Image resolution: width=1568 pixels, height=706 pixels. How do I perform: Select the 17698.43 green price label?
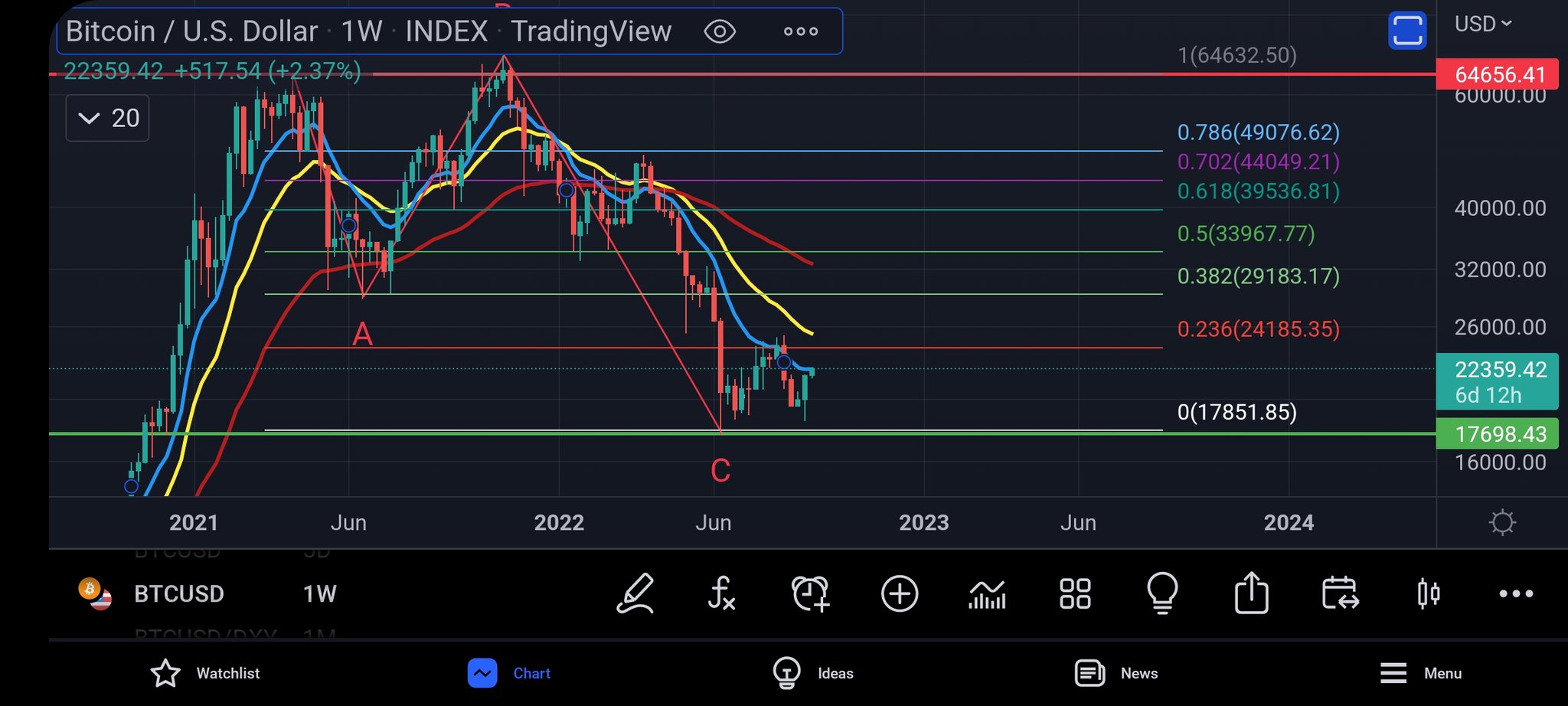tap(1497, 434)
